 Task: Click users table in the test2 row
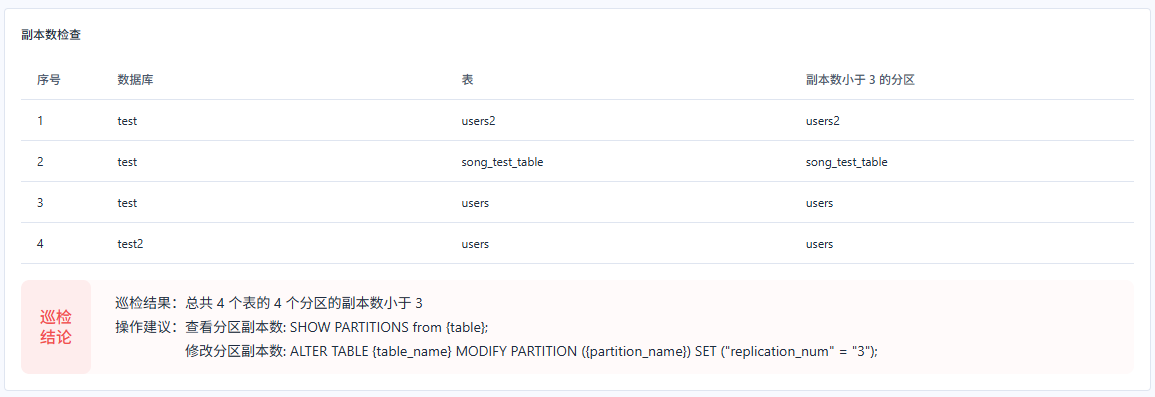pos(475,244)
